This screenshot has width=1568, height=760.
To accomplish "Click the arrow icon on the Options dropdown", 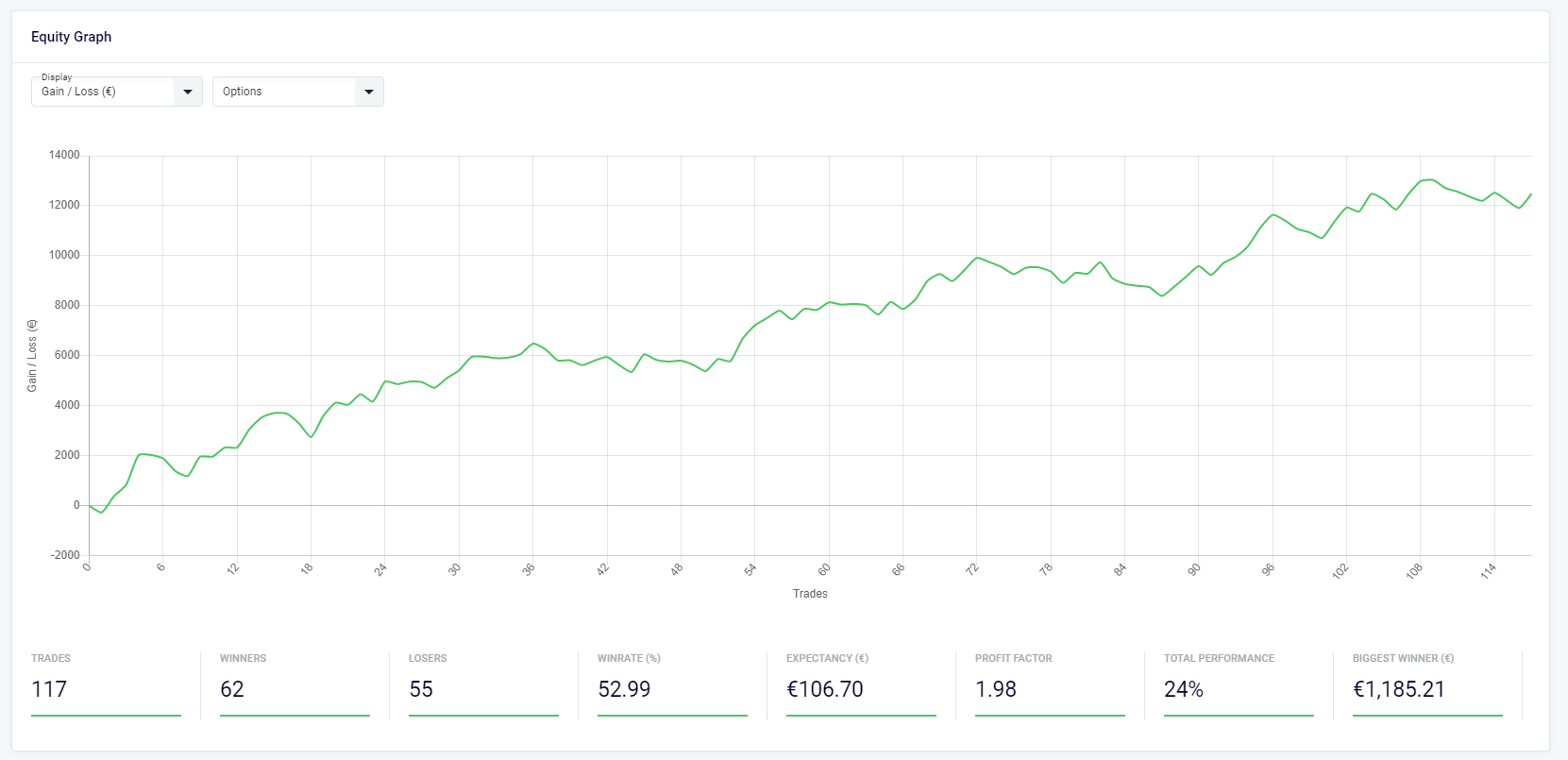I will coord(369,92).
